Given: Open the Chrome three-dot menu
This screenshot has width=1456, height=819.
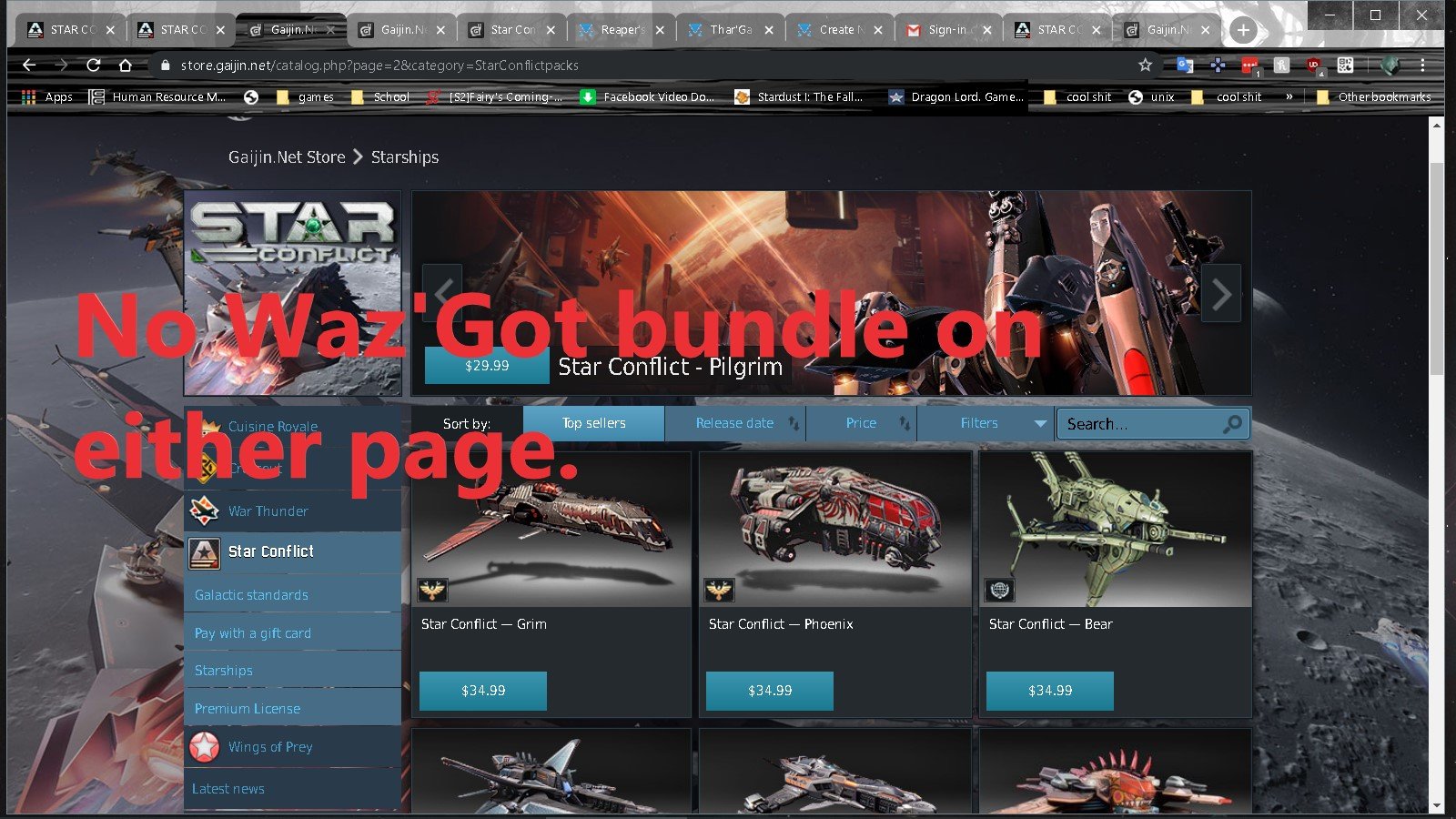Looking at the screenshot, I should pos(1422,65).
